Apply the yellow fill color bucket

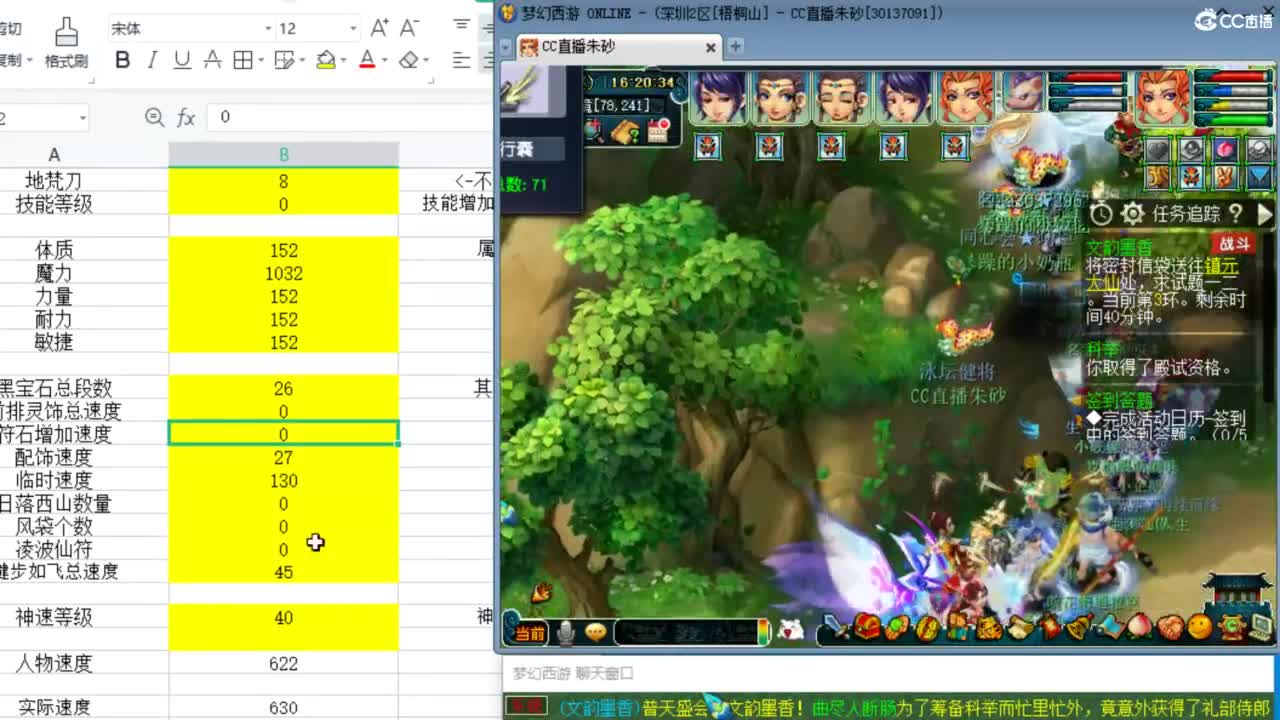(x=325, y=61)
